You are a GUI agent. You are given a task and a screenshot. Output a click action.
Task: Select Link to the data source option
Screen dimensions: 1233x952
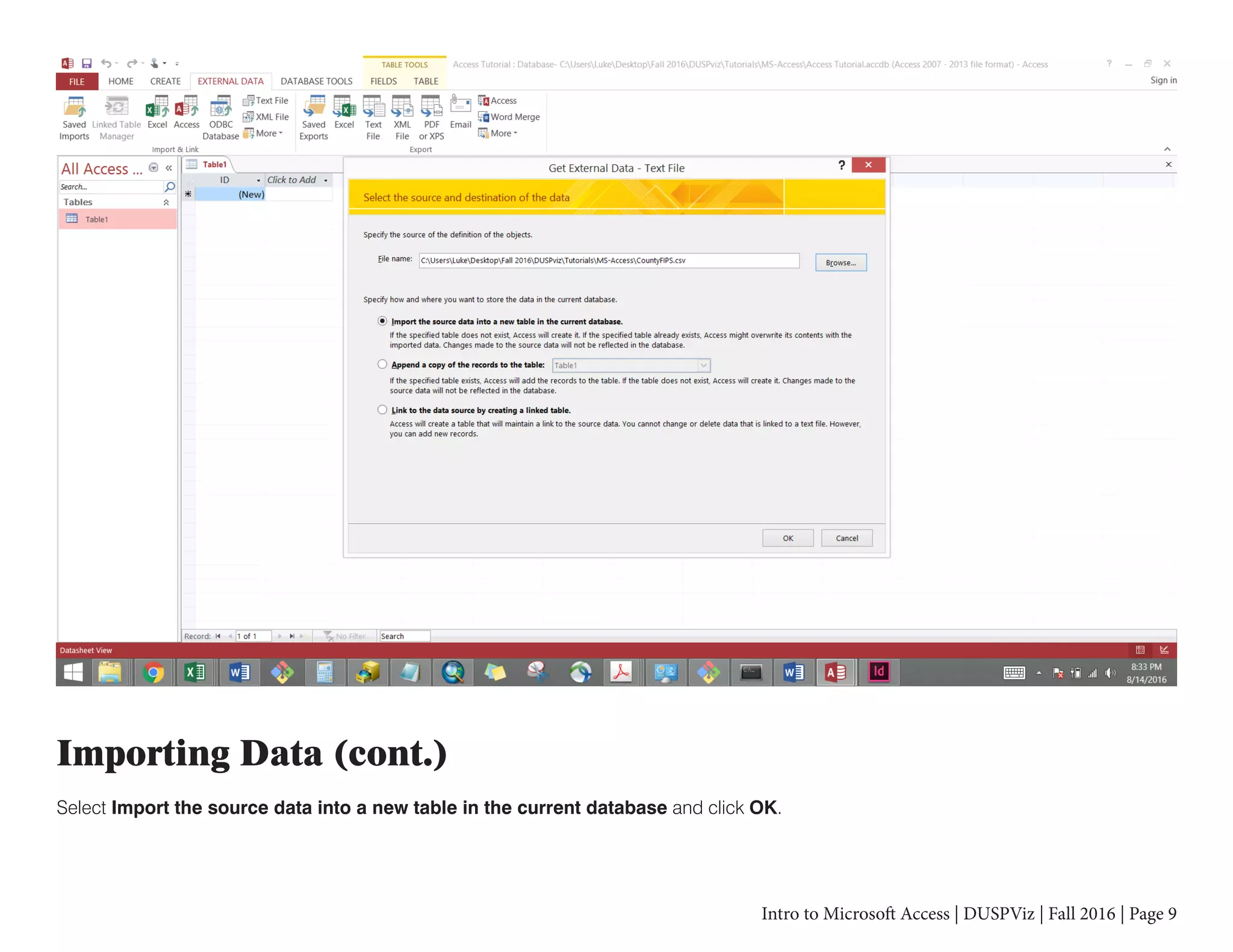382,410
